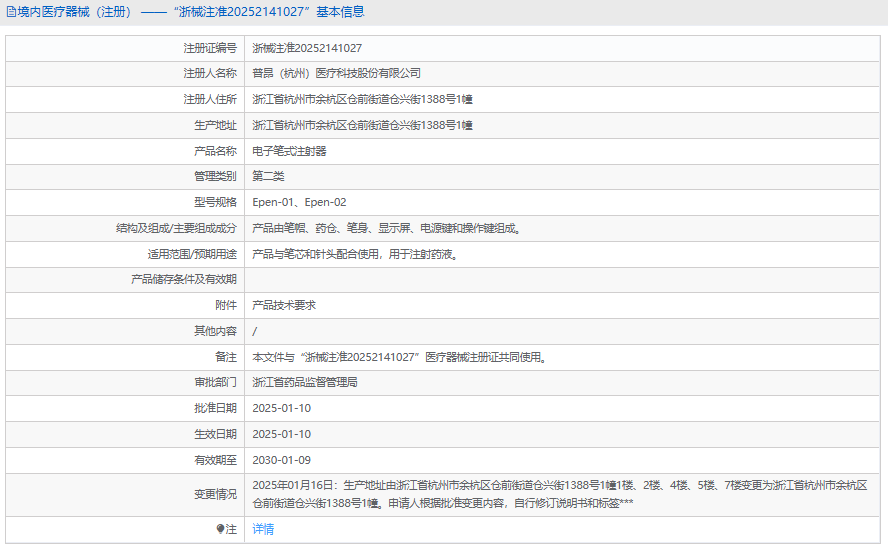Click the bulb icon beside 注 label
Screen dimensions: 888x552
click(x=220, y=529)
